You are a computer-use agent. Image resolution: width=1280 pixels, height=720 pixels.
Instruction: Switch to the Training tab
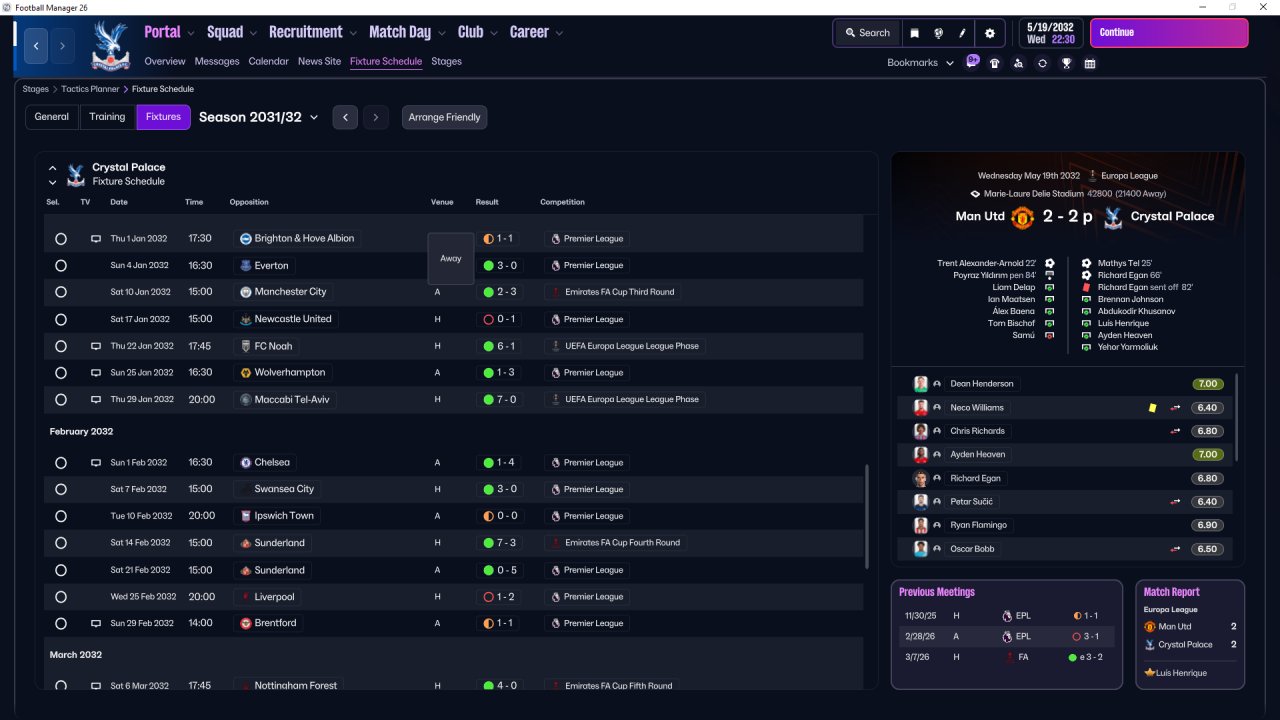tap(107, 117)
